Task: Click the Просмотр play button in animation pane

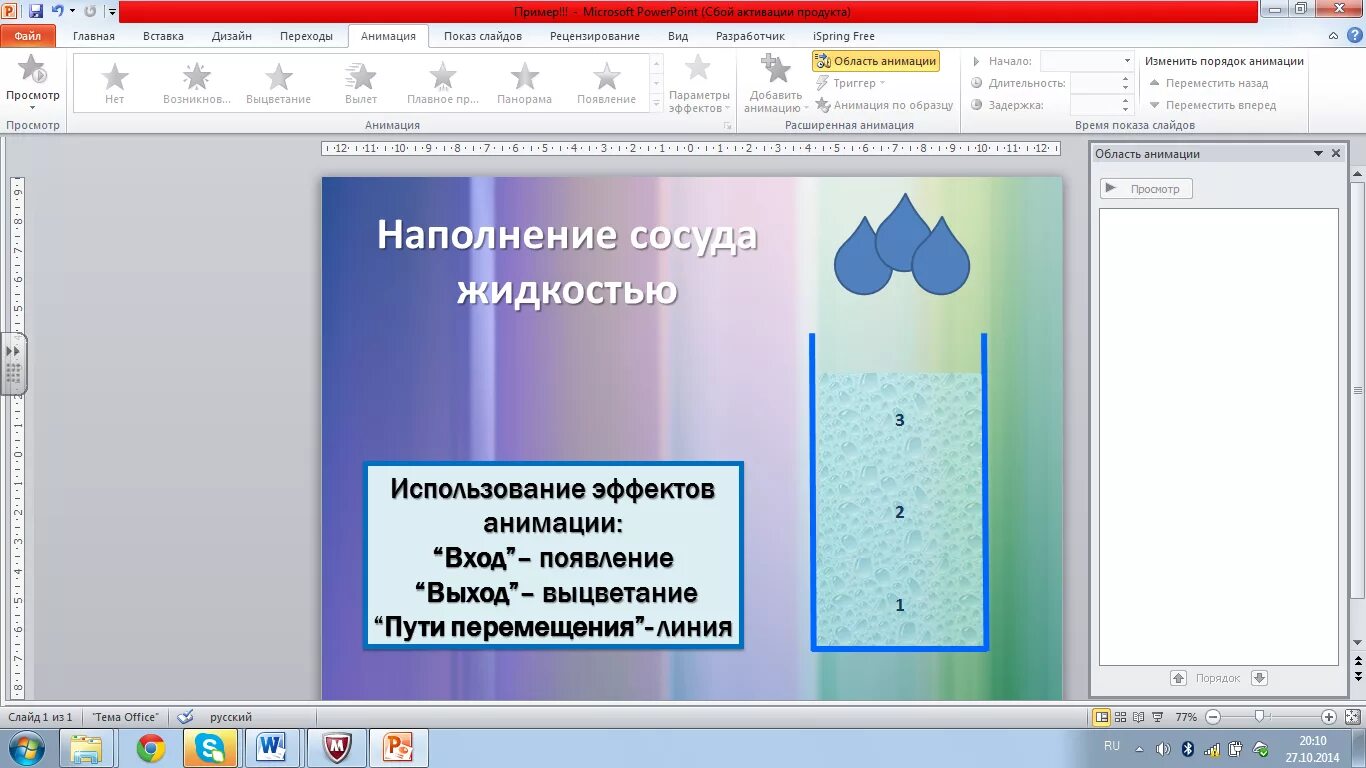Action: coord(1146,189)
